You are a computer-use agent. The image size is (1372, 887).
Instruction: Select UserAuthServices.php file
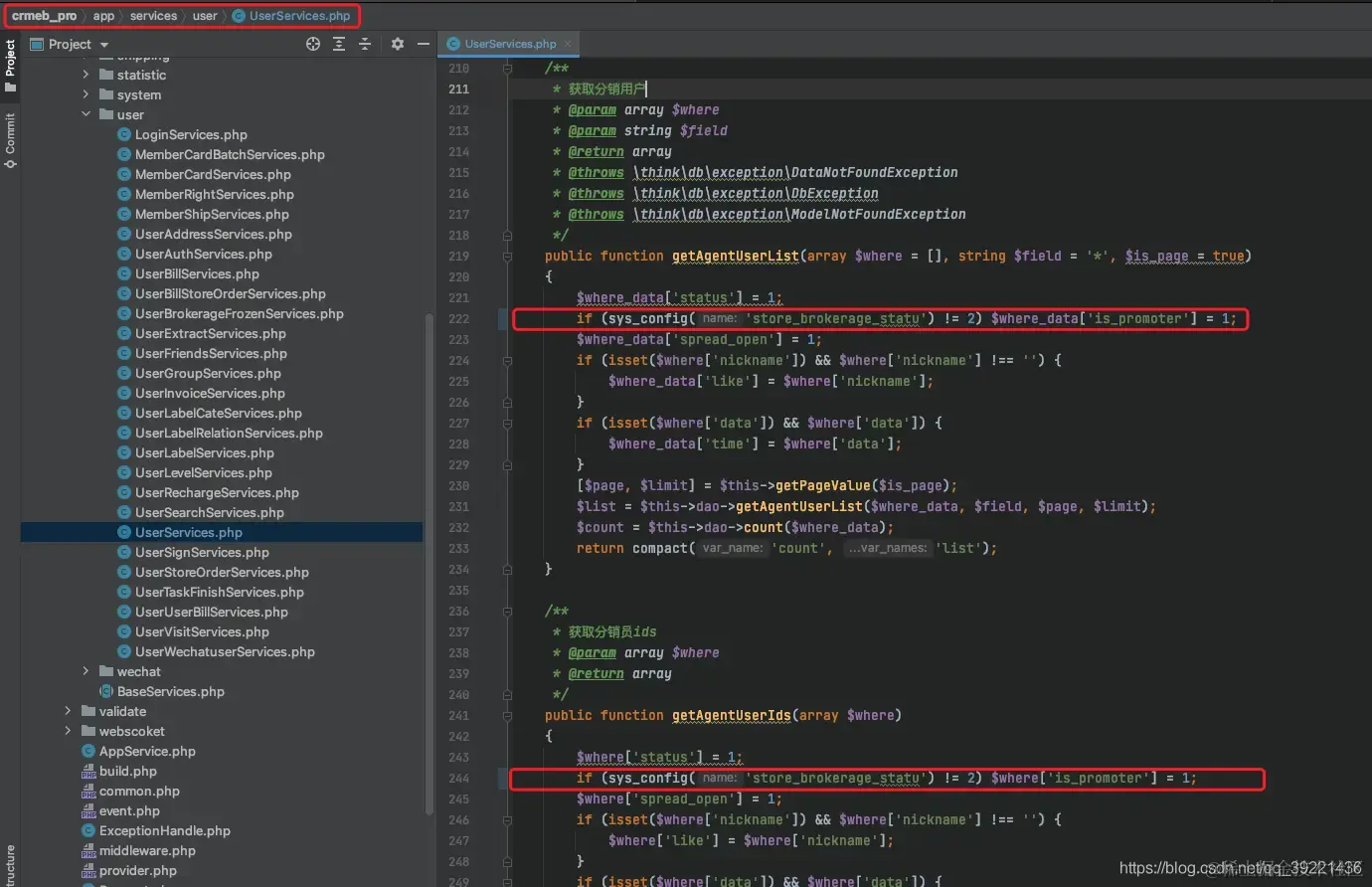point(204,254)
